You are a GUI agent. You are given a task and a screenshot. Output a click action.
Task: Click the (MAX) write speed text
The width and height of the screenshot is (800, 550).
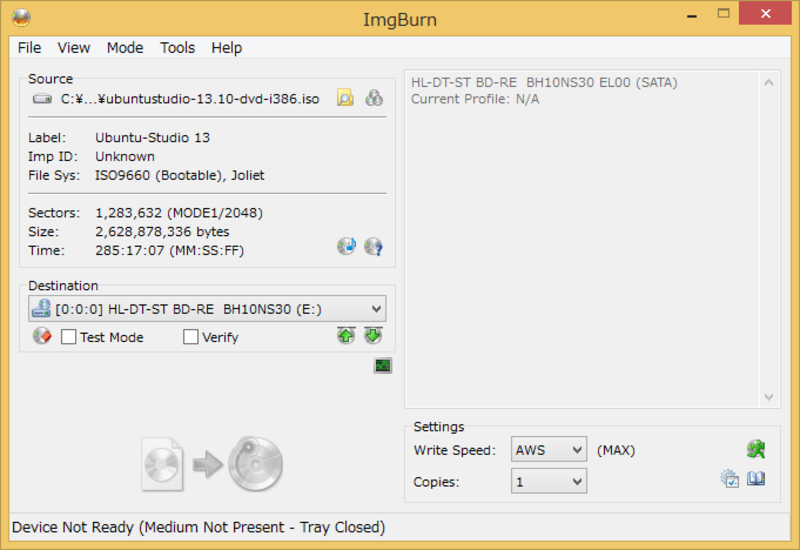616,451
